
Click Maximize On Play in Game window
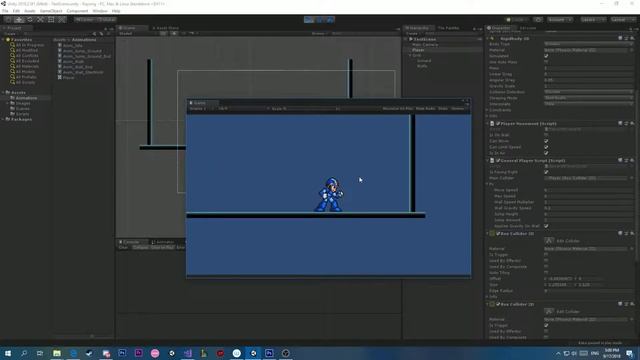point(398,109)
